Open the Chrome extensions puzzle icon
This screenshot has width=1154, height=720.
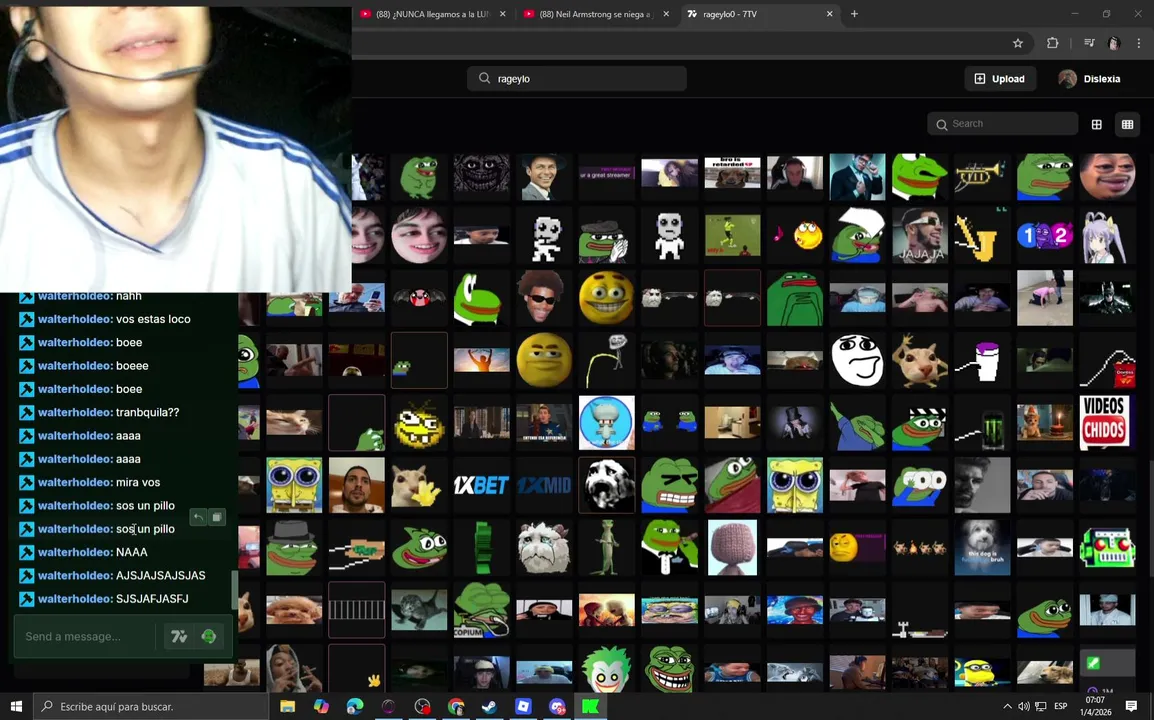tap(1052, 43)
